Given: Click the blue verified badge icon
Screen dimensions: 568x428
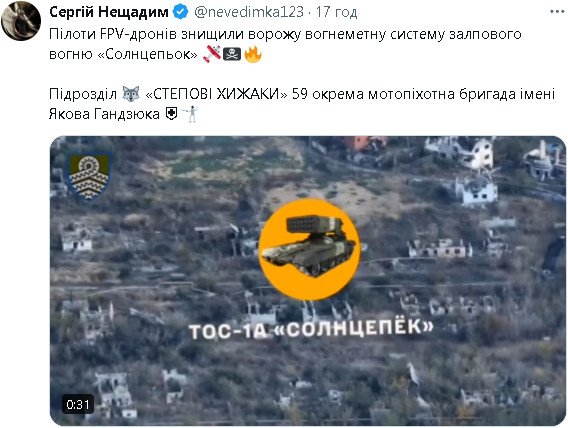Looking at the screenshot, I should [180, 12].
